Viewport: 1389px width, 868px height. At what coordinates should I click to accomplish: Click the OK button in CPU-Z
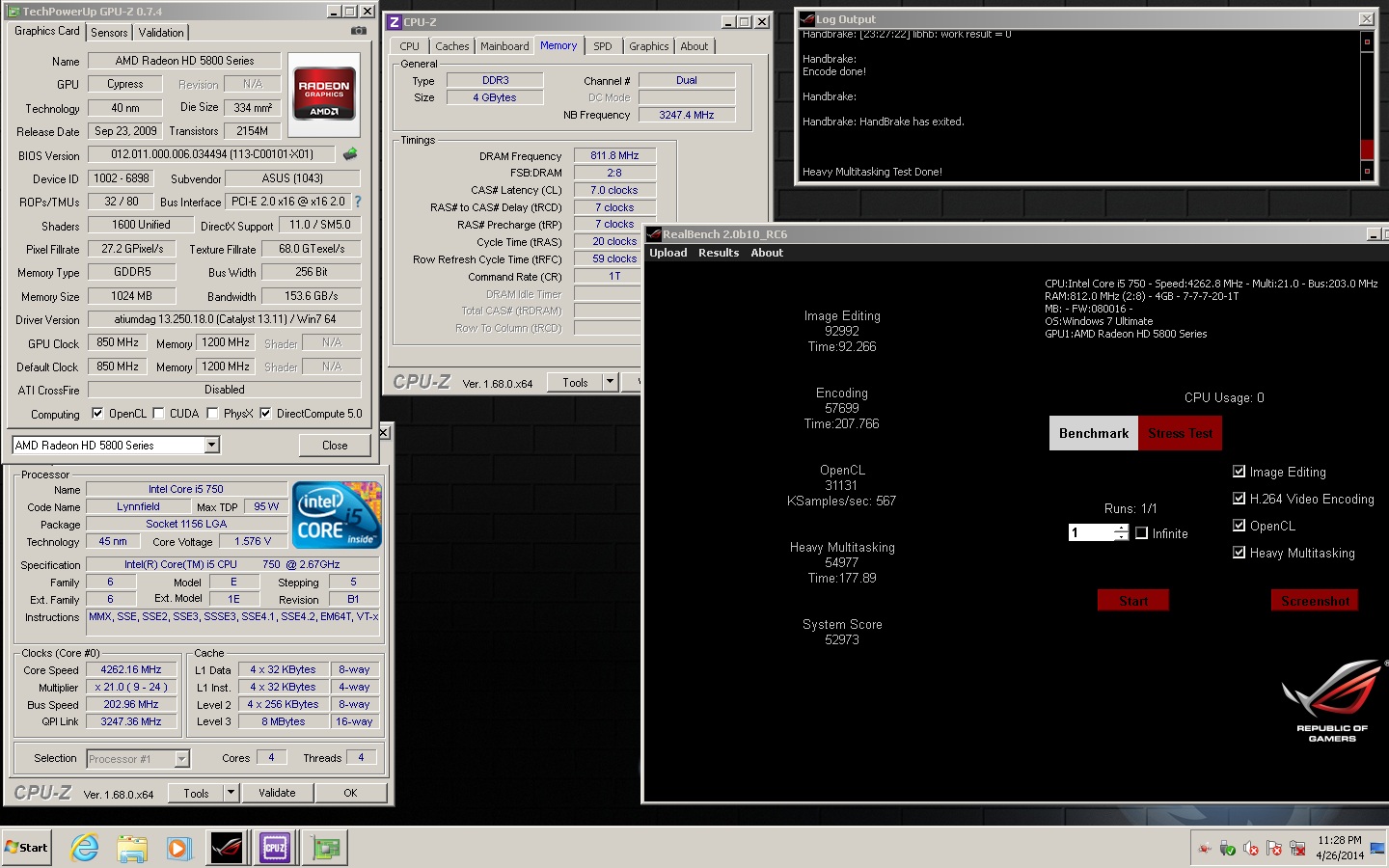click(x=350, y=793)
